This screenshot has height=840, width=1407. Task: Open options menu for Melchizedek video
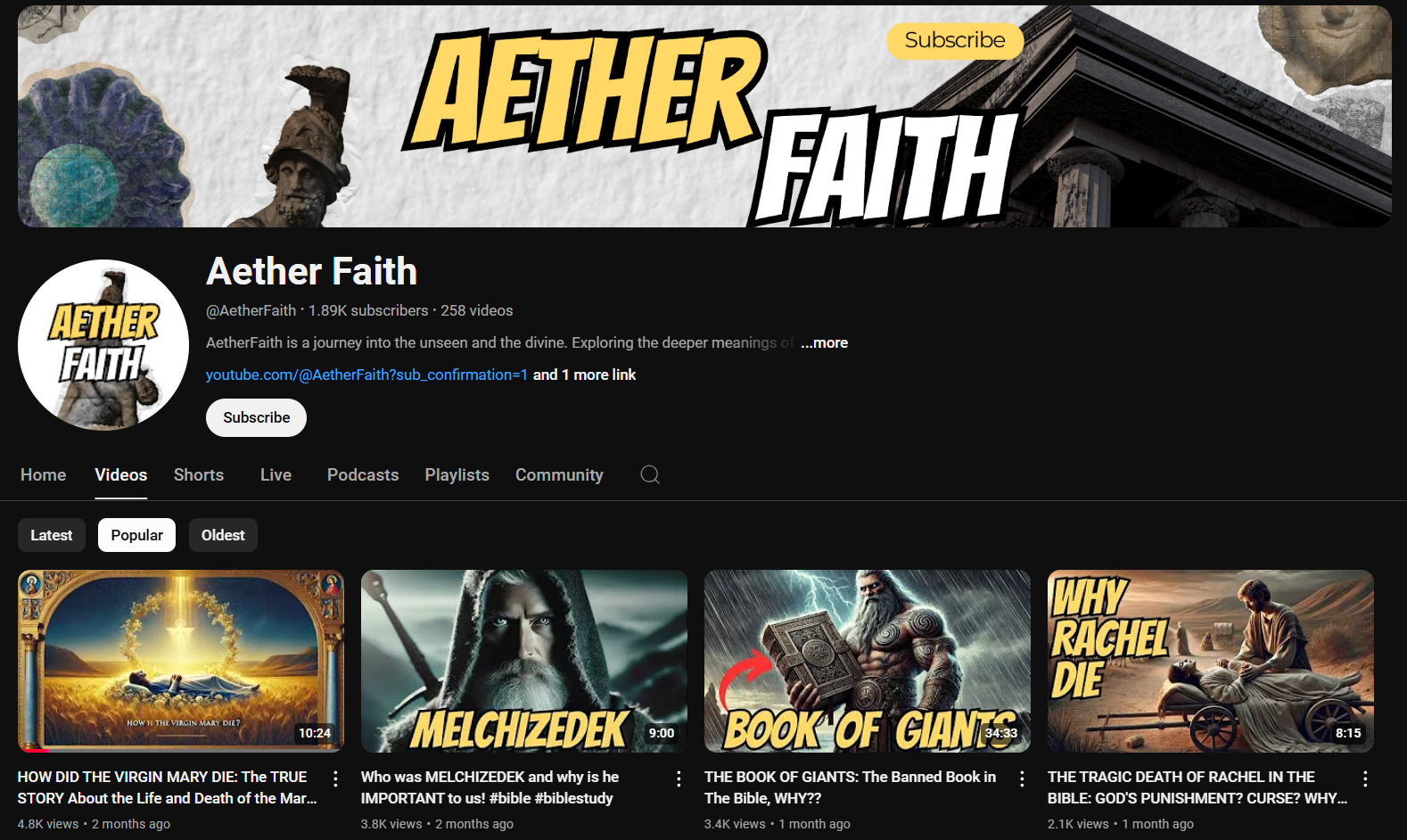(679, 778)
